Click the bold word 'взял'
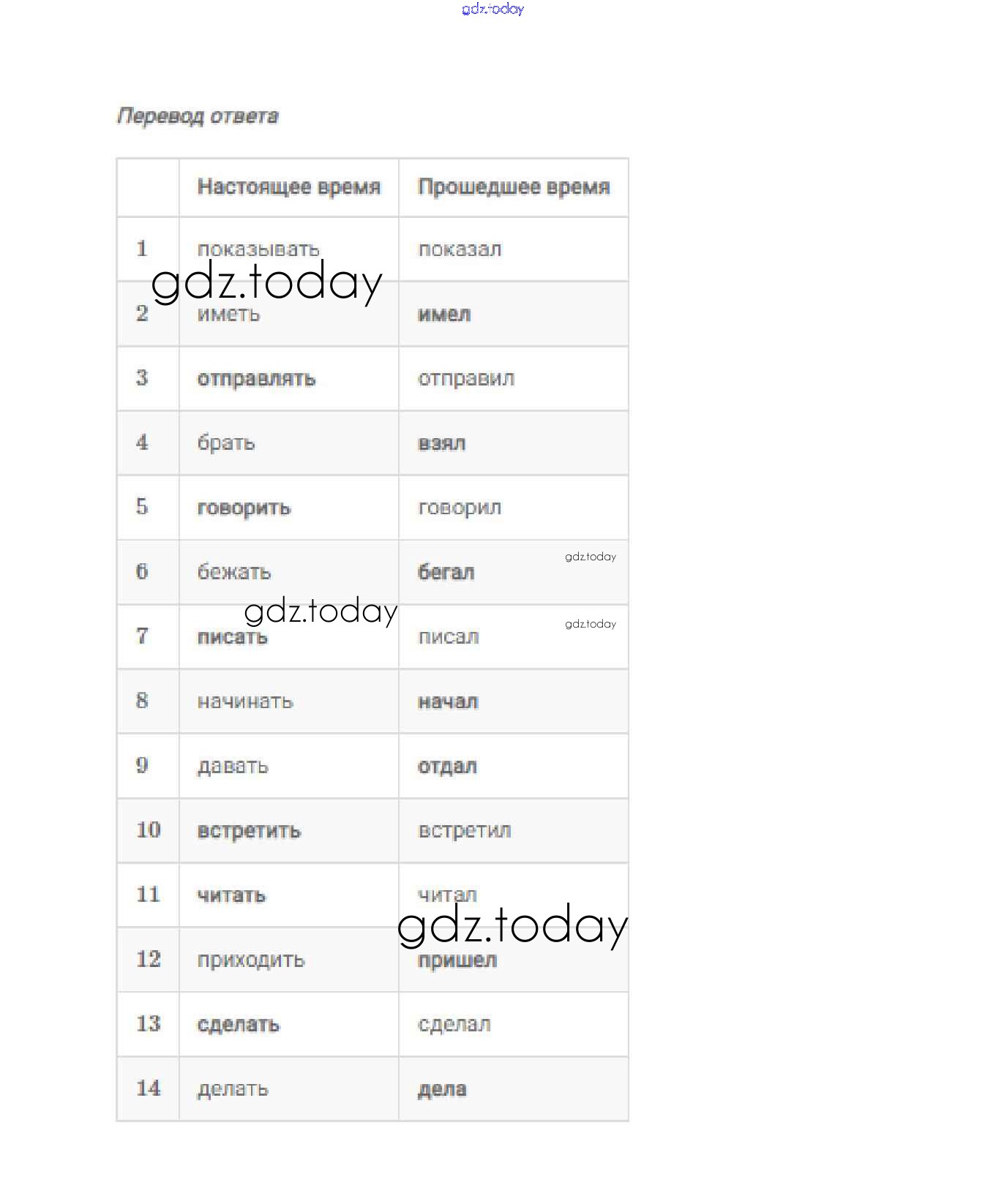Screen dimensions: 985x1204 click(x=441, y=443)
